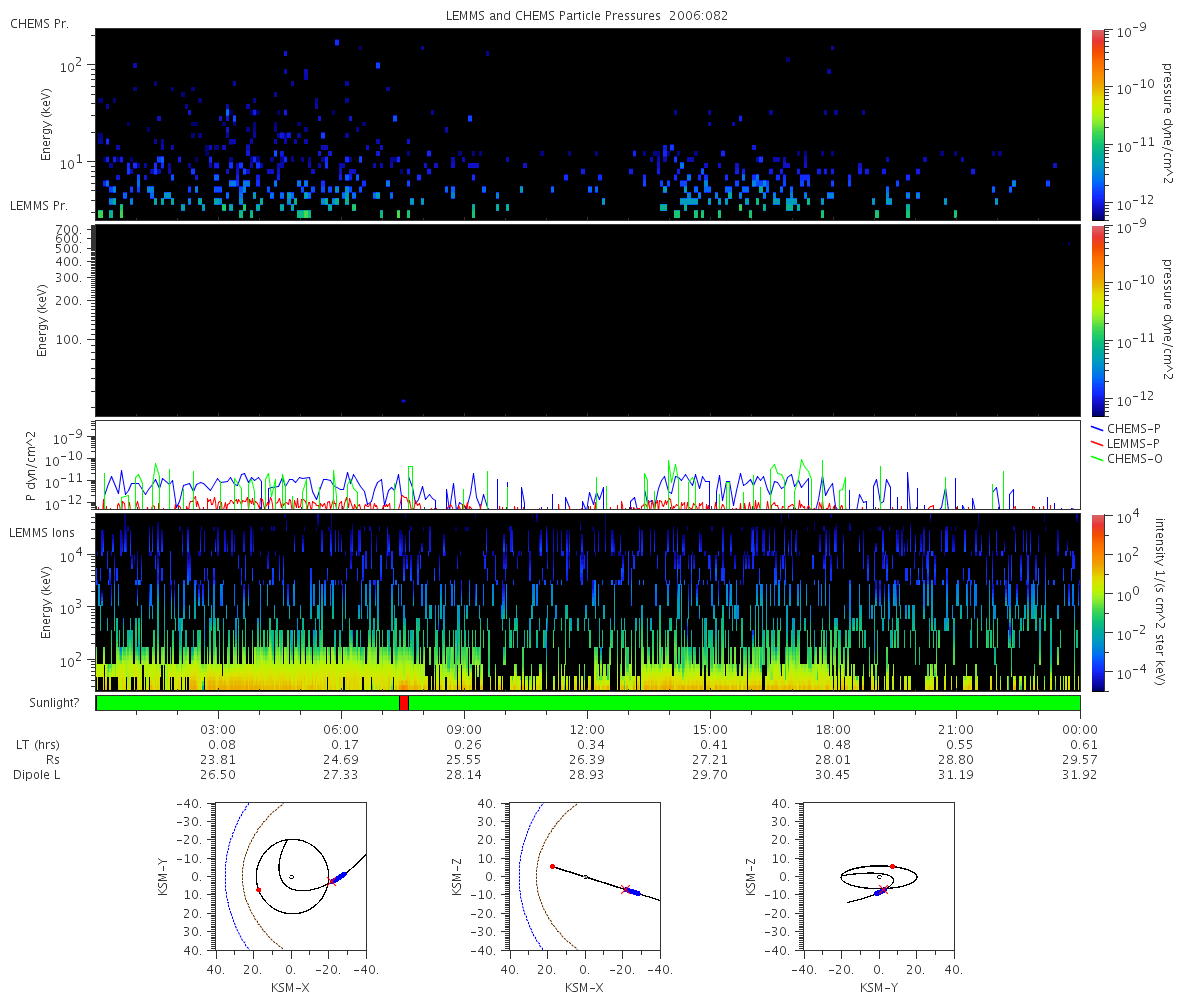This screenshot has width=1200, height=1000.
Task: Click the red eclipse segment in Sunlight bar
Action: 404,703
